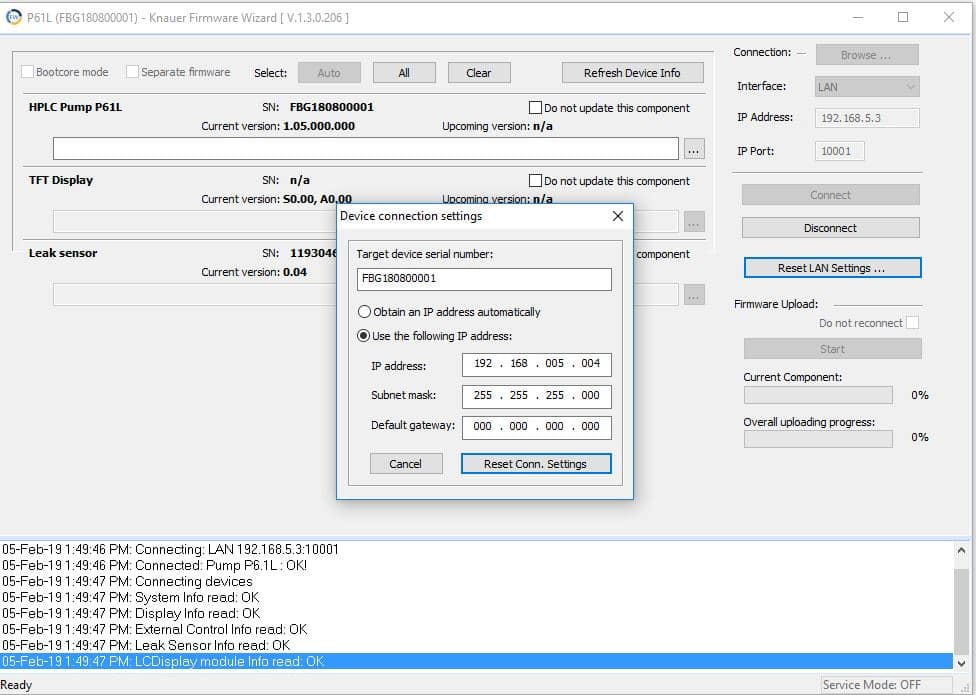Click the Overall uploading progress bar
Image resolution: width=976 pixels, height=695 pixels.
point(818,439)
